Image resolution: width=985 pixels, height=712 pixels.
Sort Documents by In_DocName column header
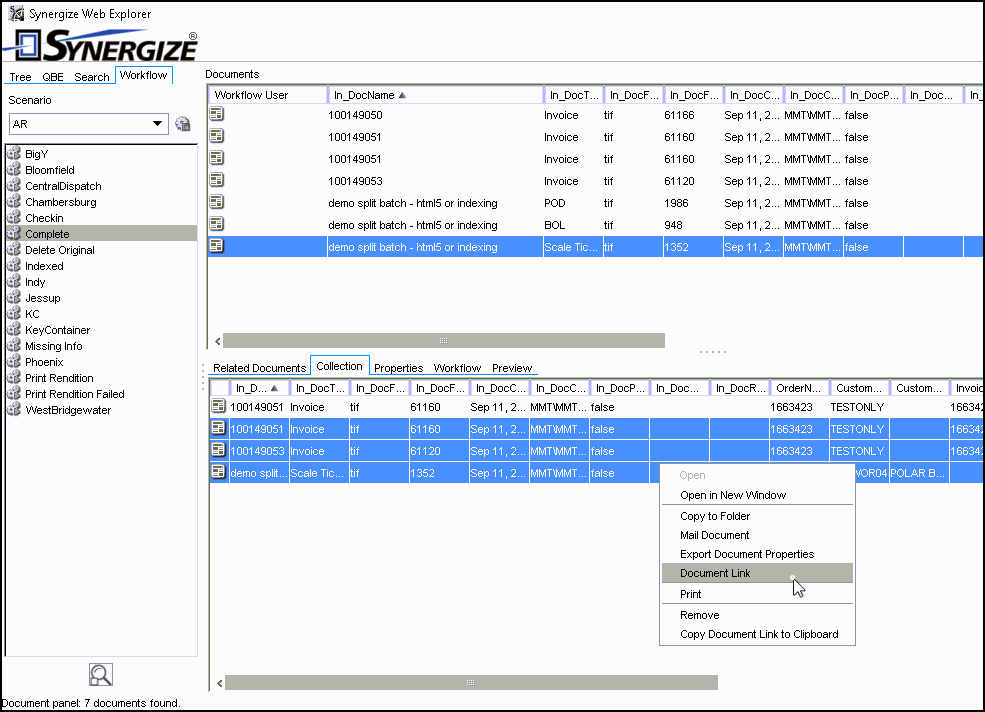pyautogui.click(x=435, y=95)
